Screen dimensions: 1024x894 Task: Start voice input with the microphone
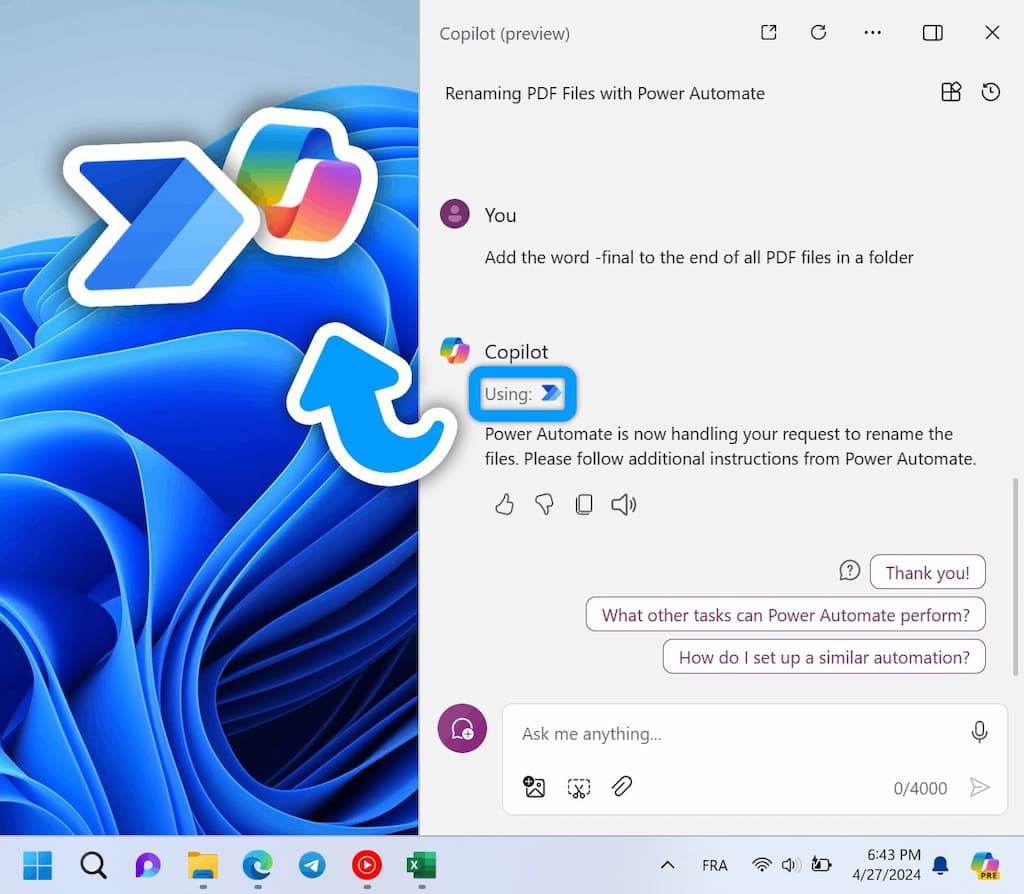979,732
